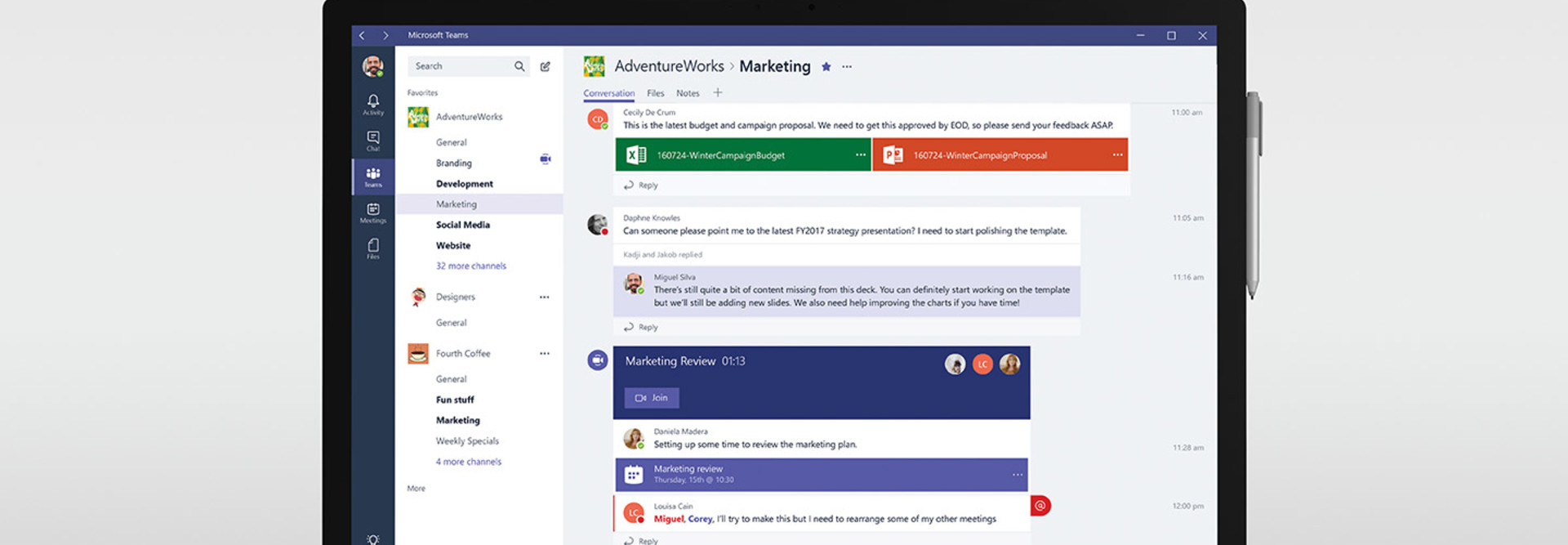Viewport: 1568px width, 545px height.
Task: Click Daphne Knowles' avatar
Action: [x=598, y=225]
